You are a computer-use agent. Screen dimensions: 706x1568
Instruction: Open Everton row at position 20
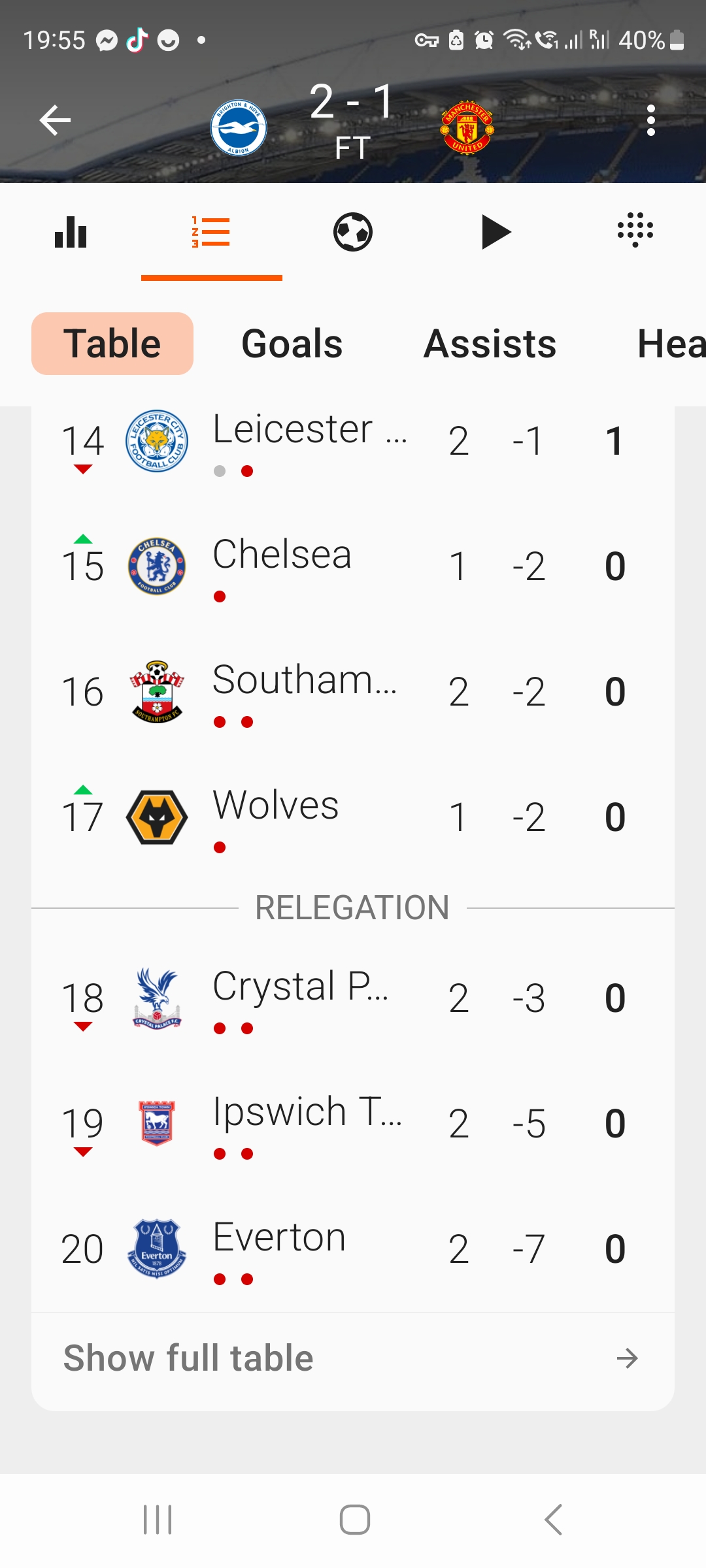coord(353,1249)
